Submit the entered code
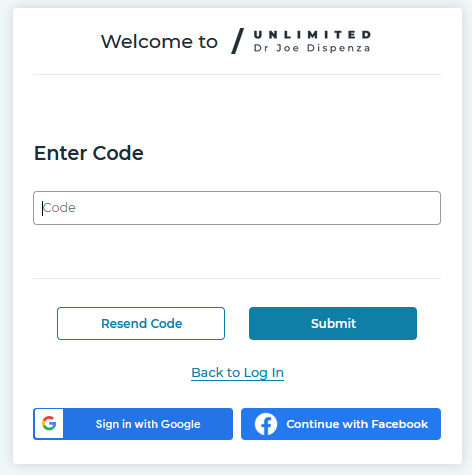The height and width of the screenshot is (475, 472). [x=333, y=323]
